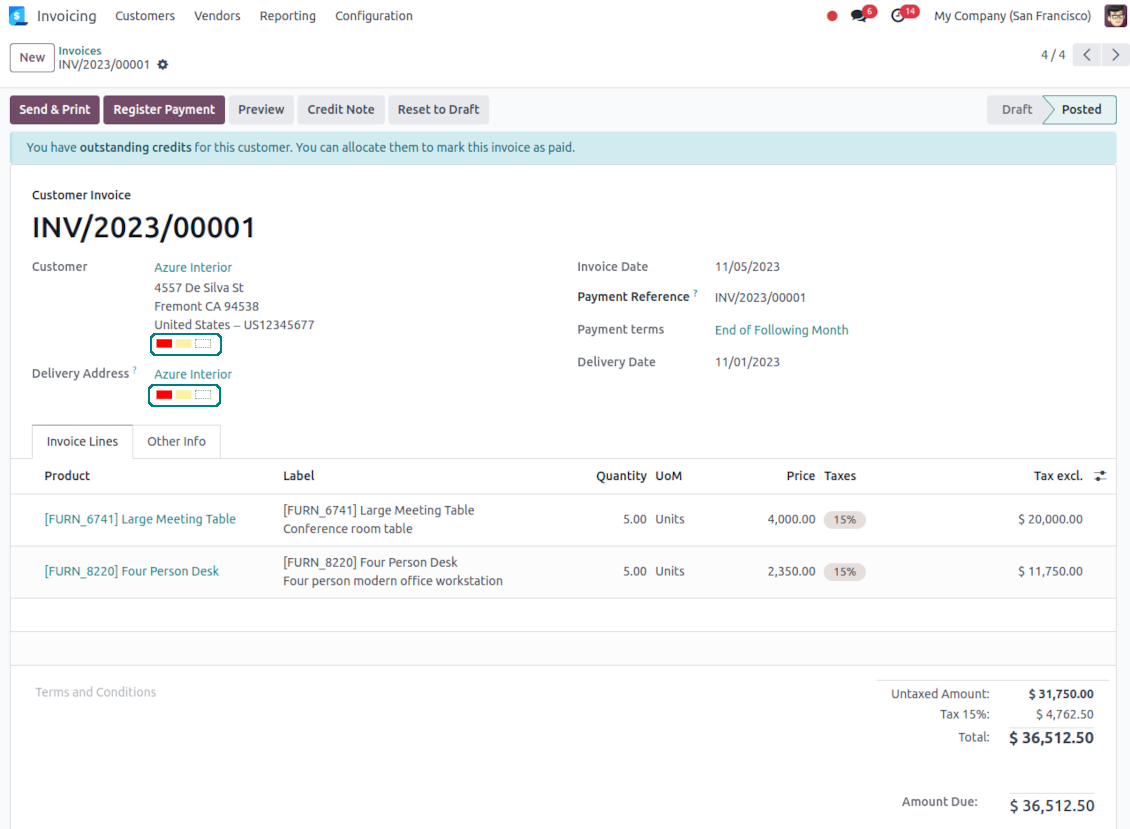Click the red recording indicator dot

coord(832,16)
